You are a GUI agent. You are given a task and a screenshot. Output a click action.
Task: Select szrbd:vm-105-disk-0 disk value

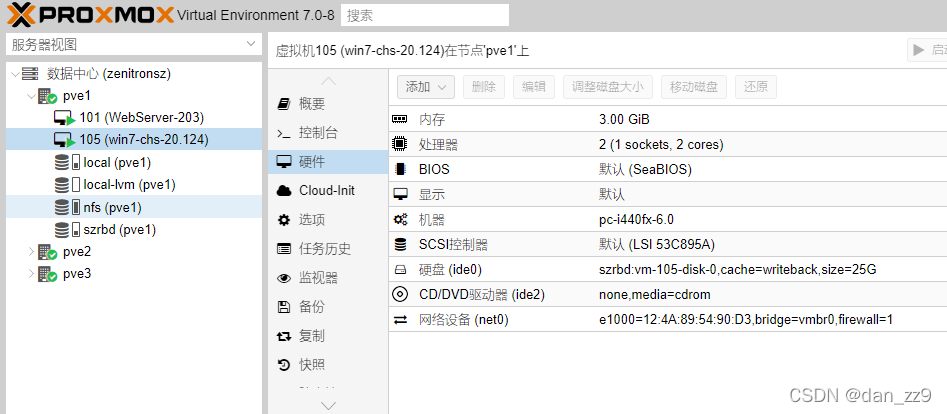737,270
